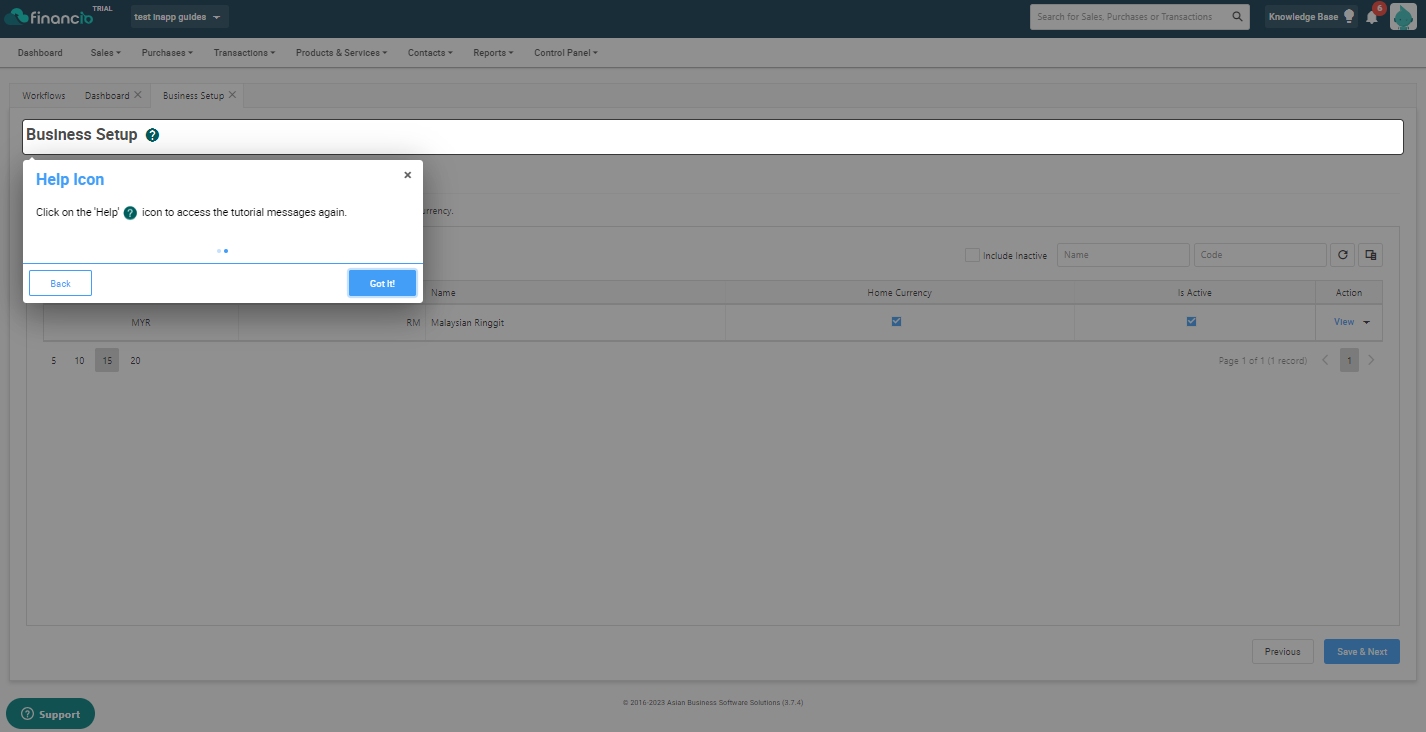Switch to the Workflows tab

tap(44, 96)
